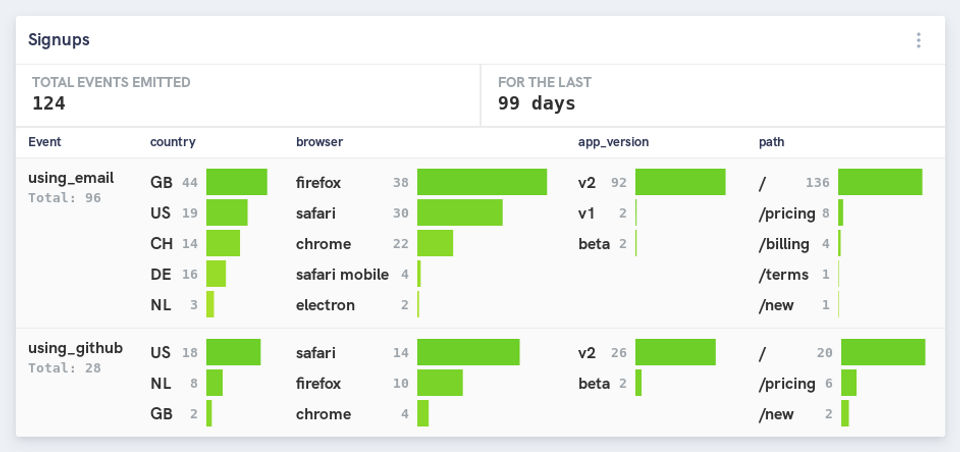
Task: Click the firefox bar with 38 events
Action: 481,182
